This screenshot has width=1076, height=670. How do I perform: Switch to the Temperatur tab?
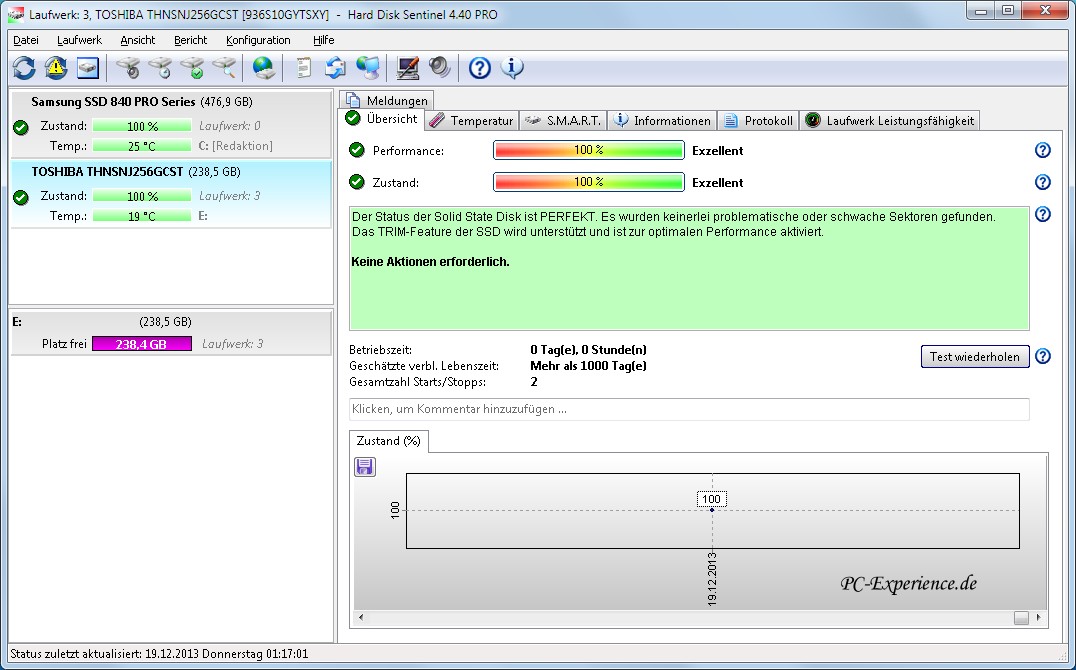(x=471, y=121)
